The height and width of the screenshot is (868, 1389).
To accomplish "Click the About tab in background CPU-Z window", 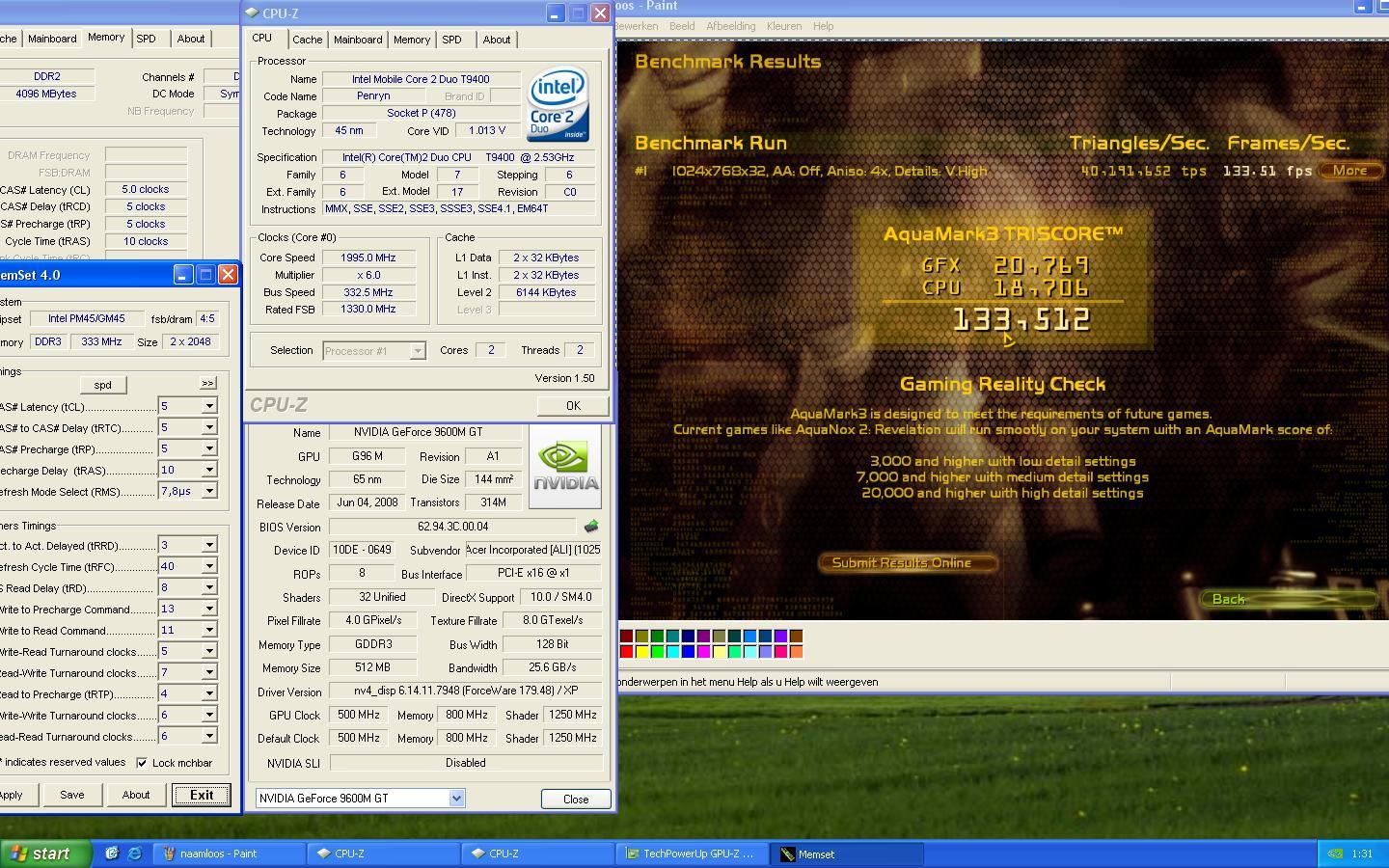I will pos(190,39).
